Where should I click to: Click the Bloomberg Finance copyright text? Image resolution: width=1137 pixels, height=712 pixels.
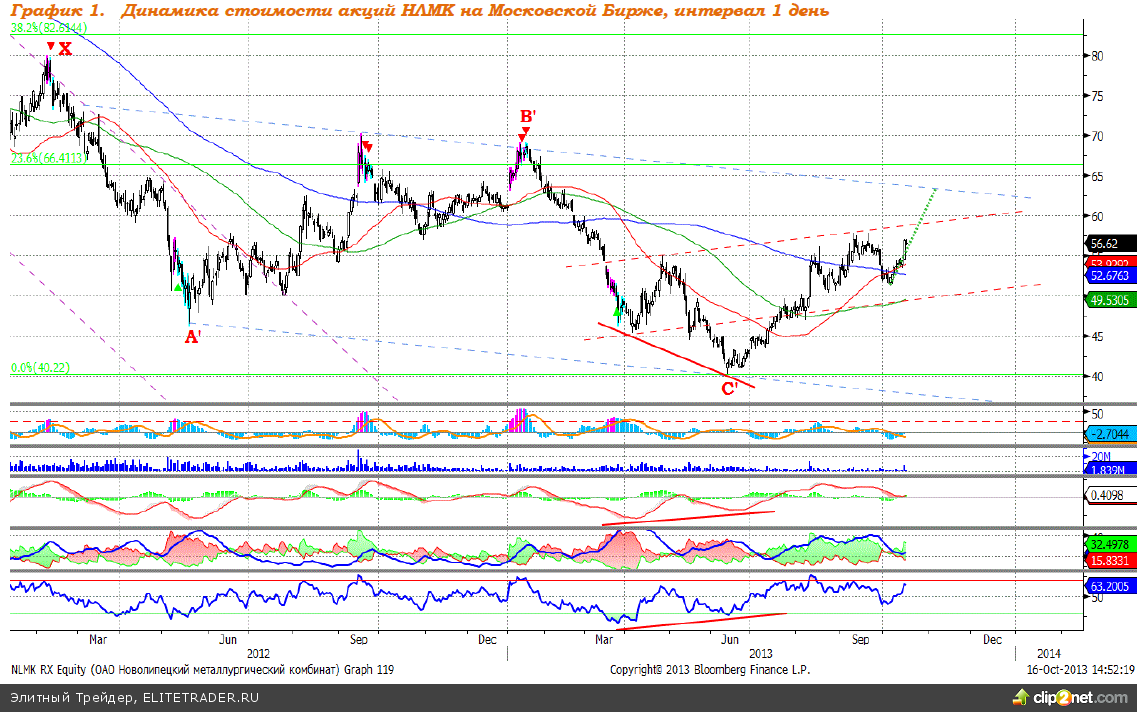[x=708, y=669]
